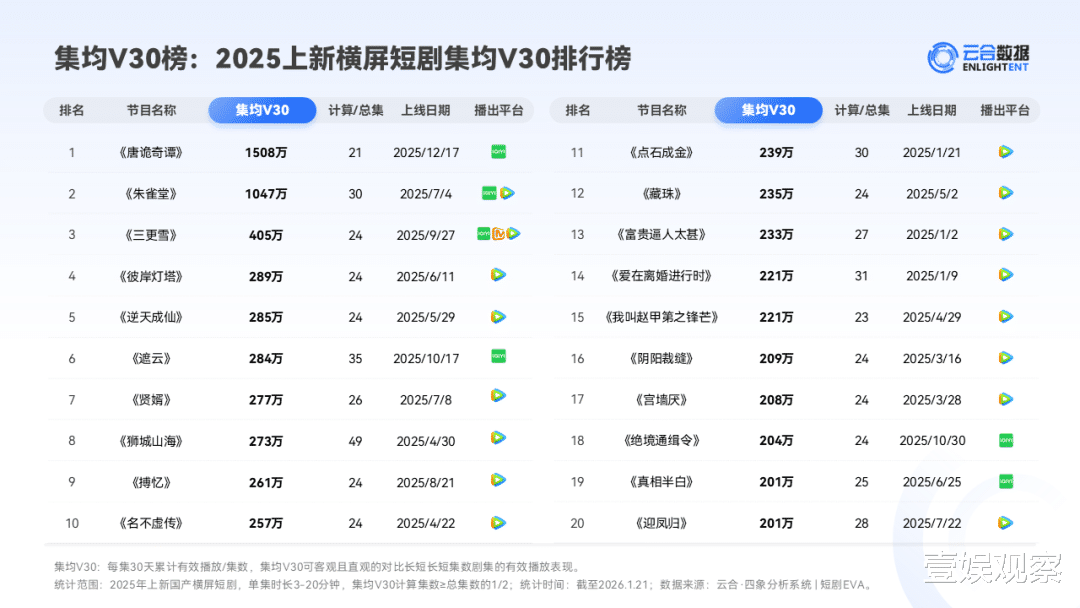Screen dimensions: 1080x608
Task: Click the Tencent Video icon for 《迎凤归》
Action: pos(1006,523)
